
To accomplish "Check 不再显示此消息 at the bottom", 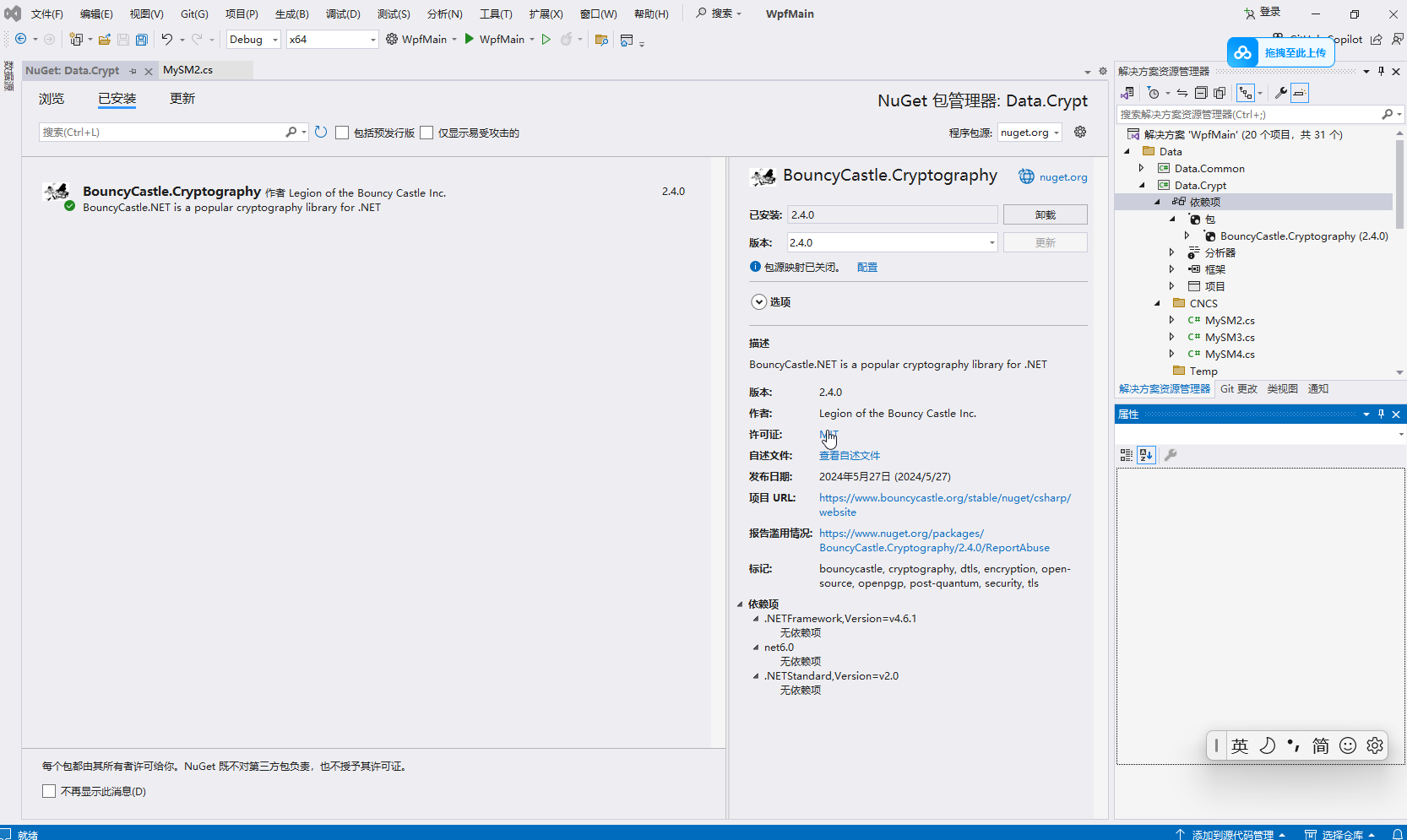I will click(49, 791).
